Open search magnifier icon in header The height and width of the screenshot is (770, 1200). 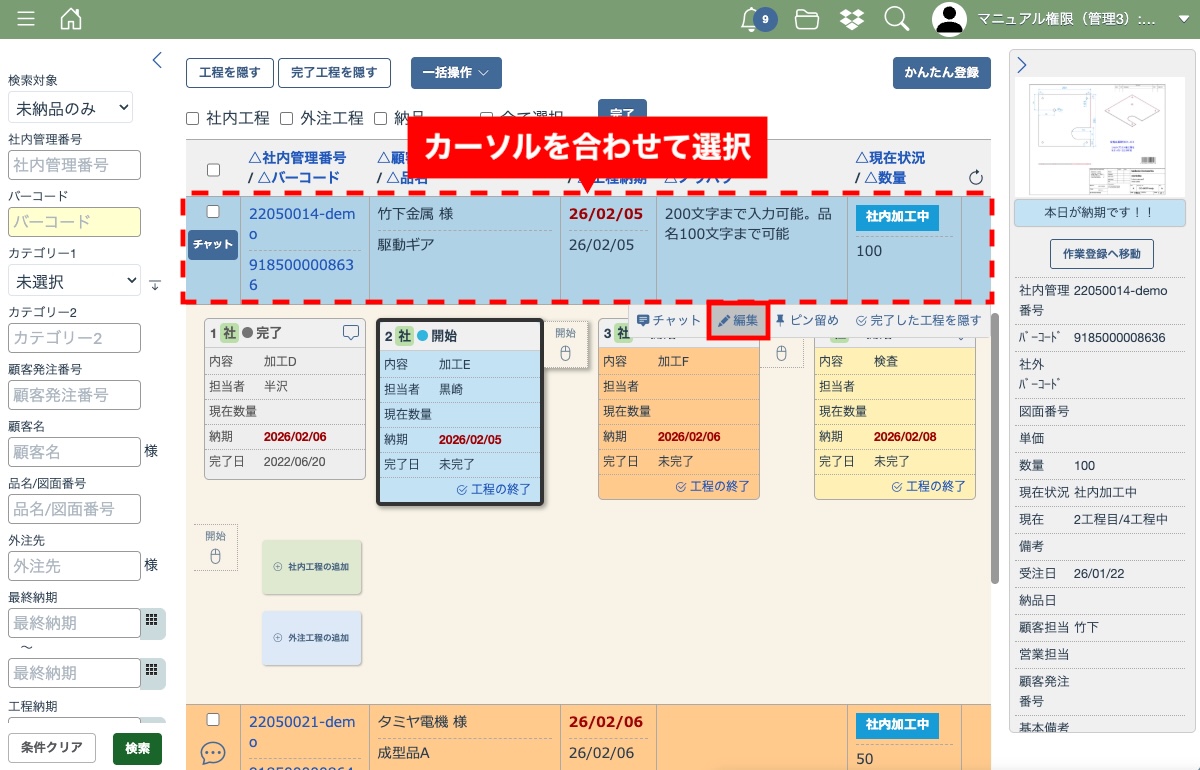[897, 19]
